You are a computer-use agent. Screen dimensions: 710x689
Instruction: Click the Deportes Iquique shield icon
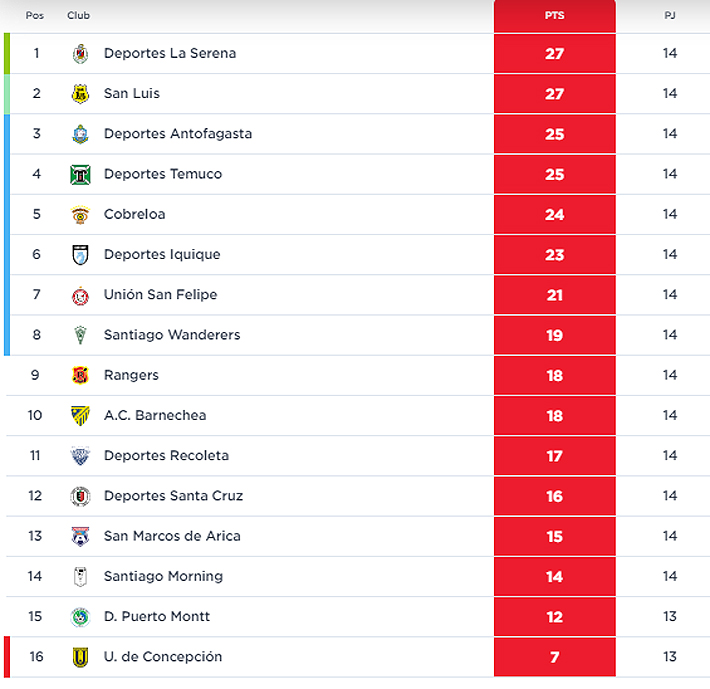[x=81, y=255]
